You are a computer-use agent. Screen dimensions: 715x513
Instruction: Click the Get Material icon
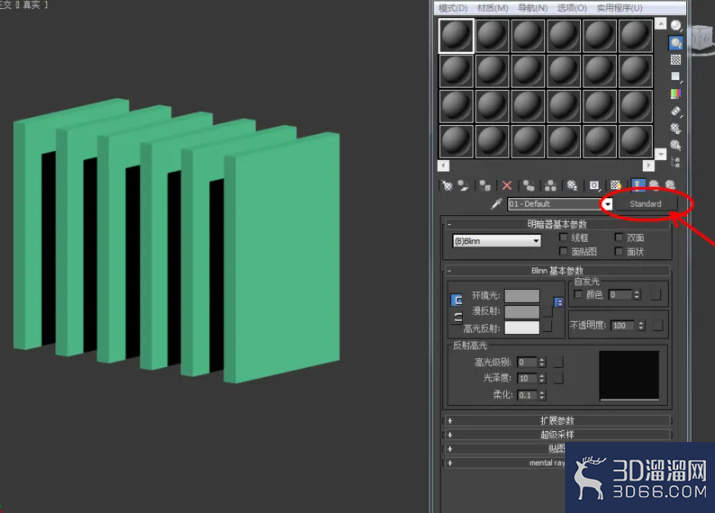pyautogui.click(x=447, y=186)
